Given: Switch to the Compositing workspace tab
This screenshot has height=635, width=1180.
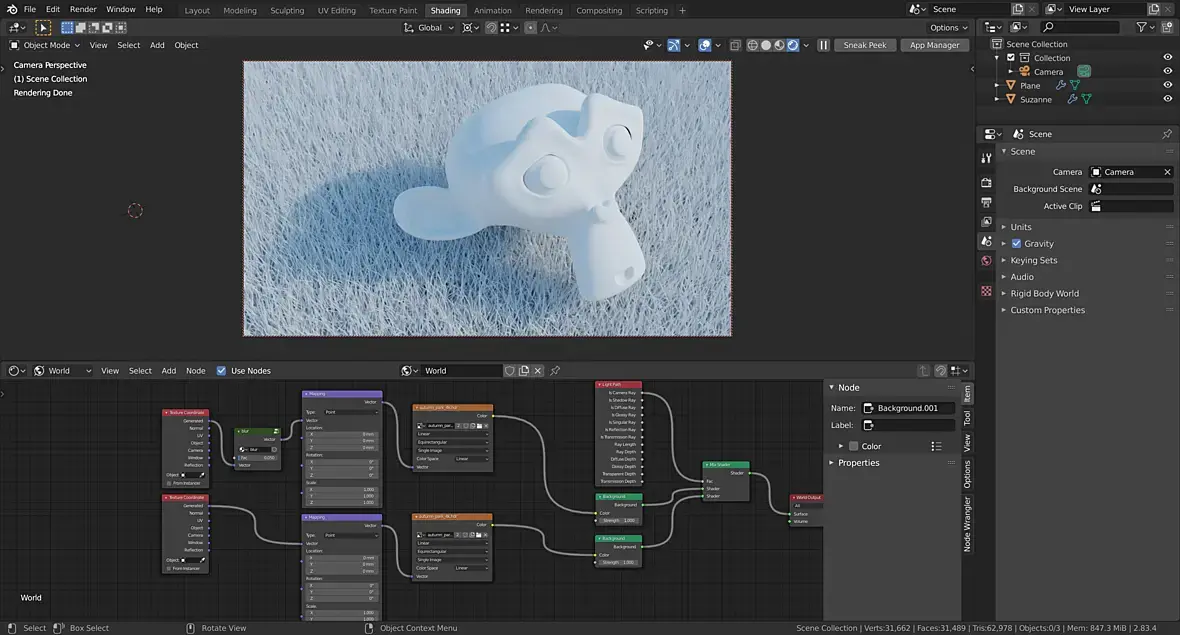Looking at the screenshot, I should point(599,10).
